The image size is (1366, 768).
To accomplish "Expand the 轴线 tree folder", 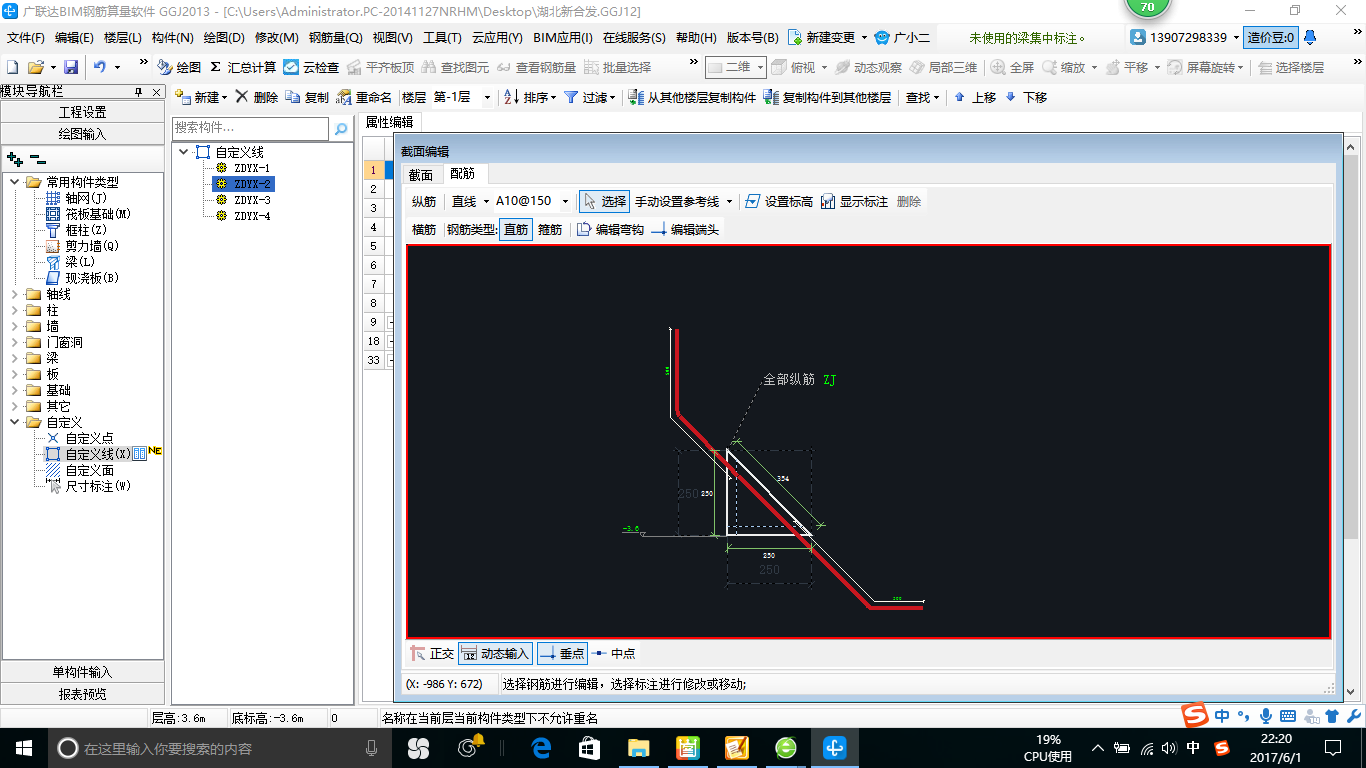I will pos(15,294).
